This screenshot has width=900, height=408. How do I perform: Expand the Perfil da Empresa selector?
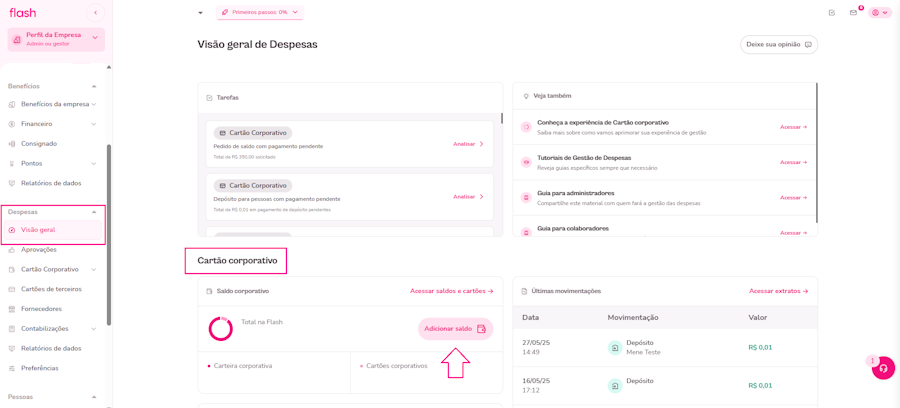95,38
